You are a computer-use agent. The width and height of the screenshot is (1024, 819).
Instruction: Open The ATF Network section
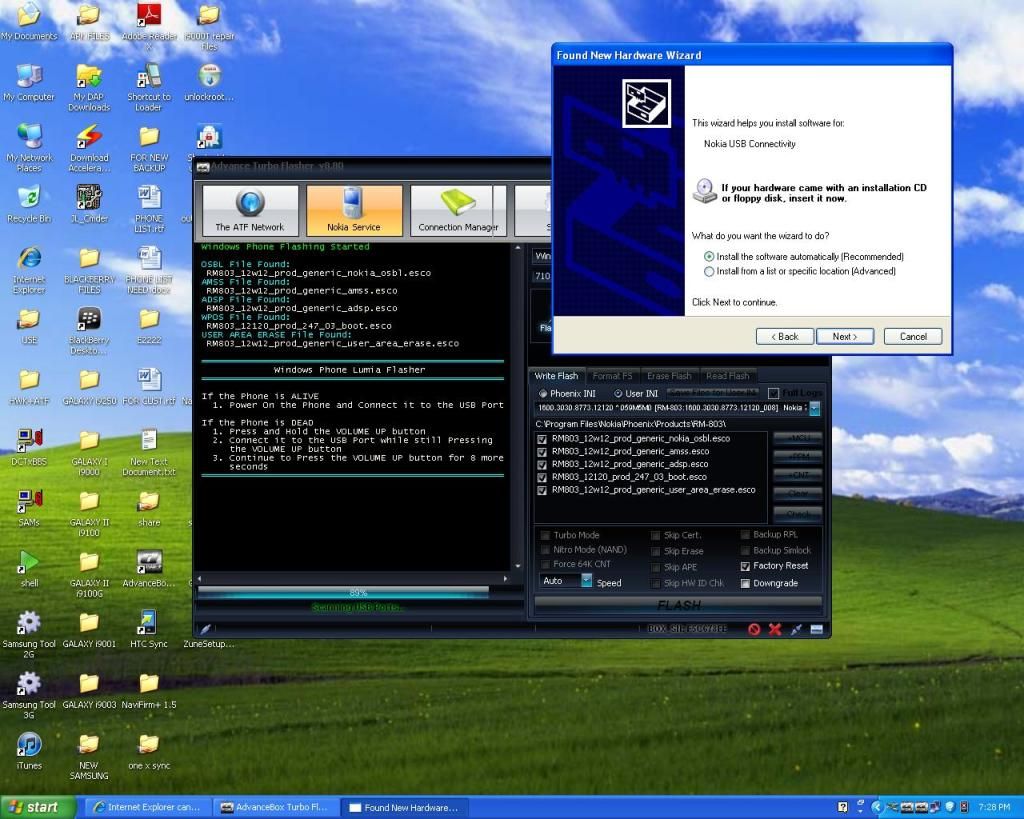(250, 210)
